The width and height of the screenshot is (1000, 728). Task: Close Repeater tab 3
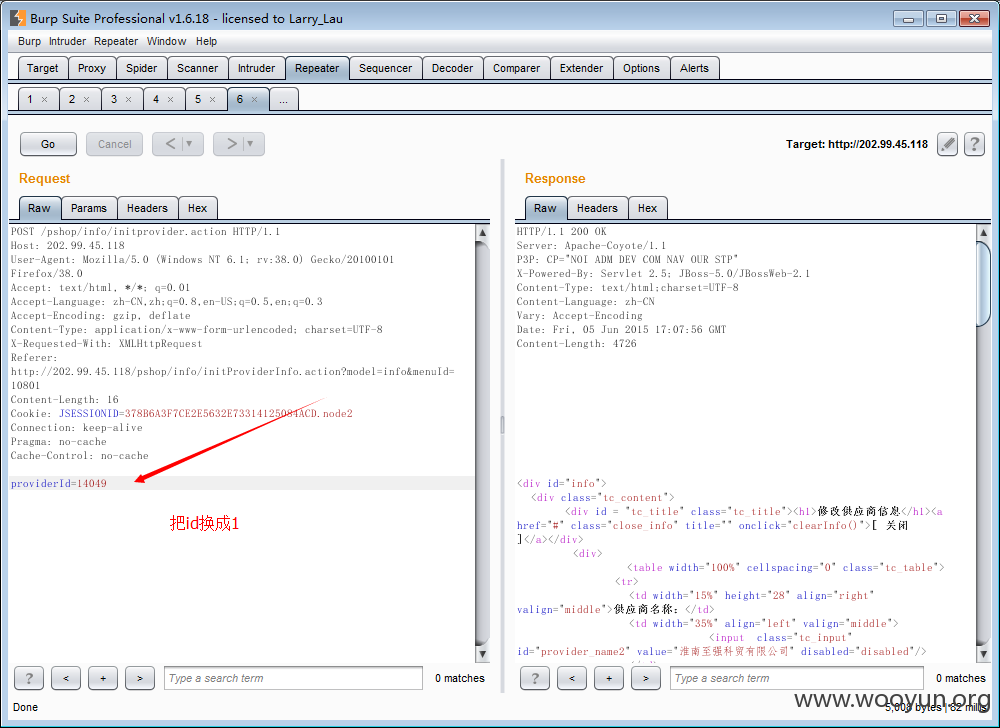(129, 99)
